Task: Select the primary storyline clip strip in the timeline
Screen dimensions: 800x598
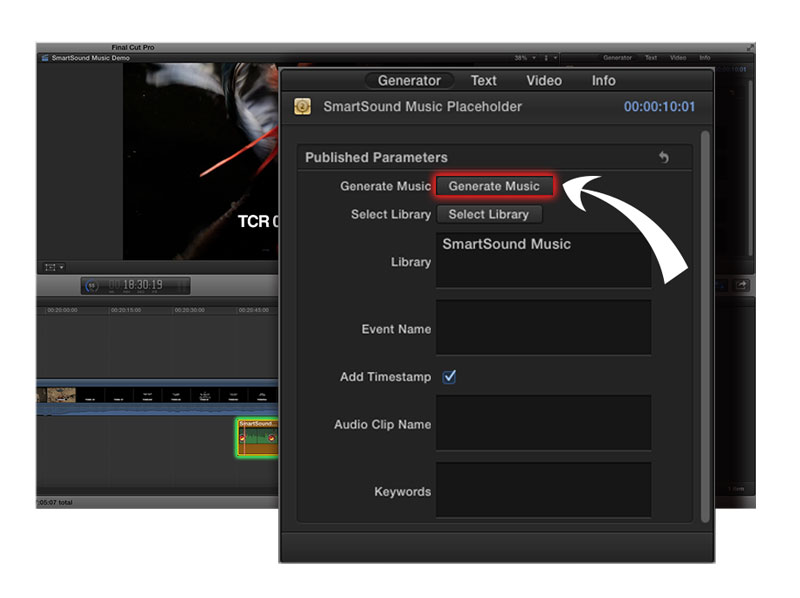Action: coord(157,396)
